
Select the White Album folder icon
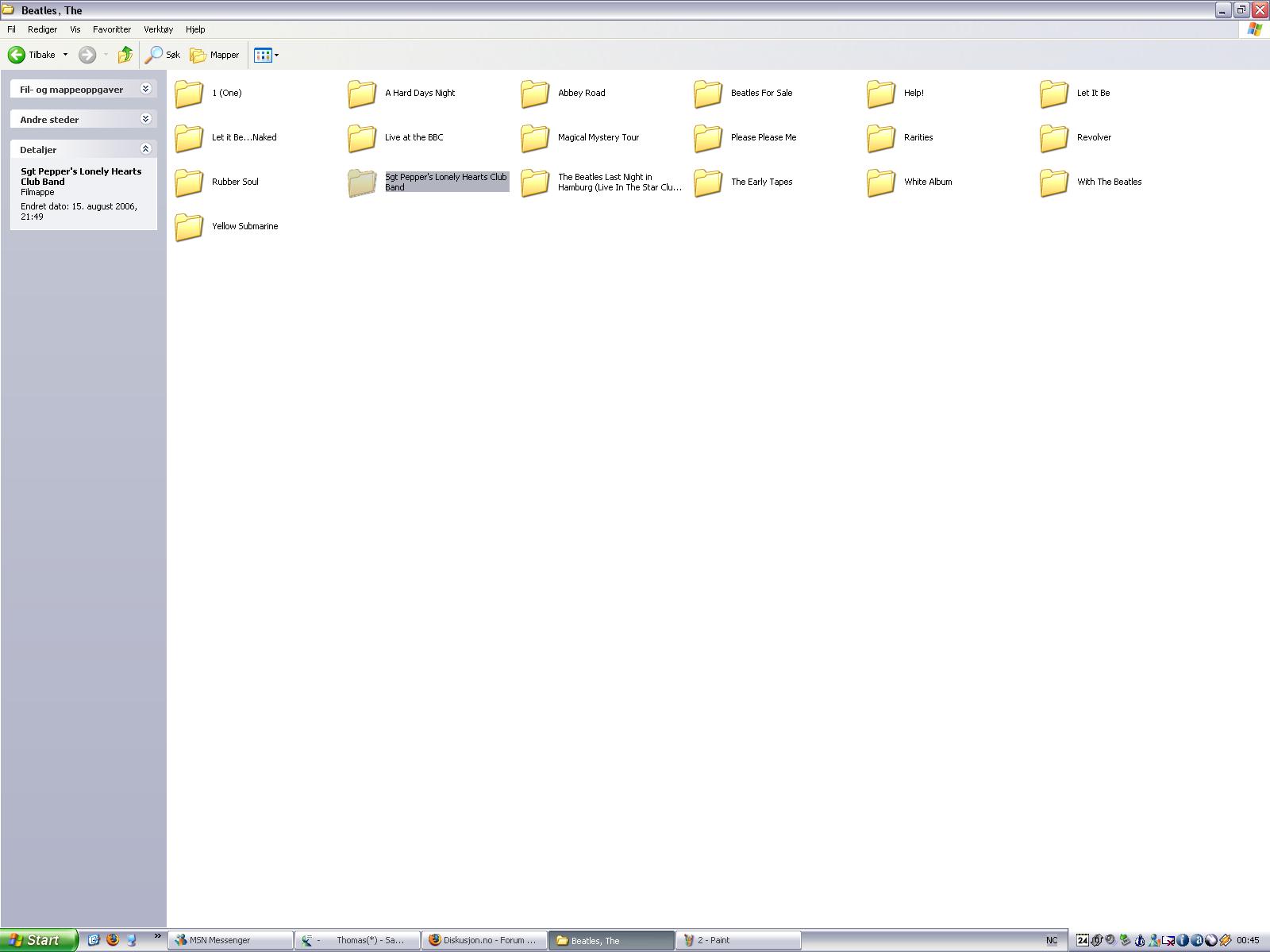(x=881, y=182)
